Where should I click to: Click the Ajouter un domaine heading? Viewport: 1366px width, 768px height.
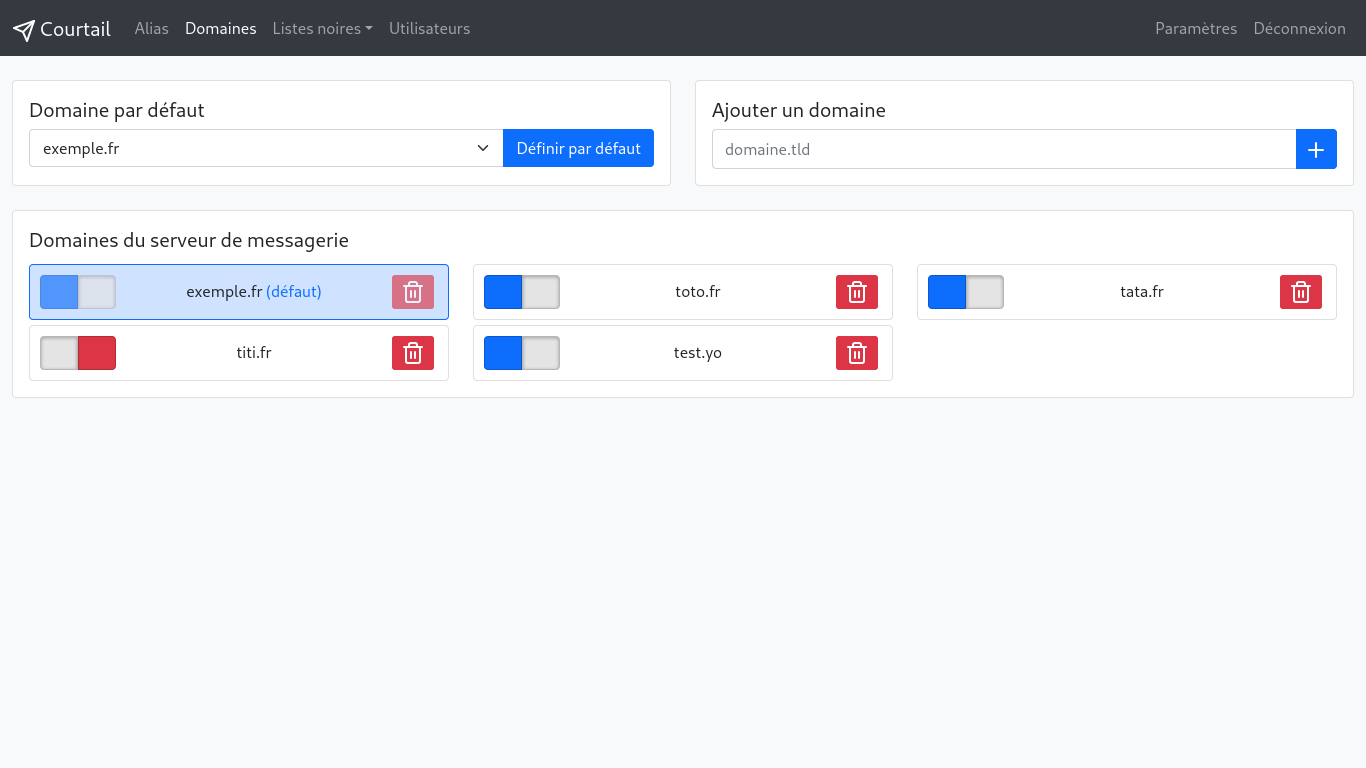pos(799,110)
